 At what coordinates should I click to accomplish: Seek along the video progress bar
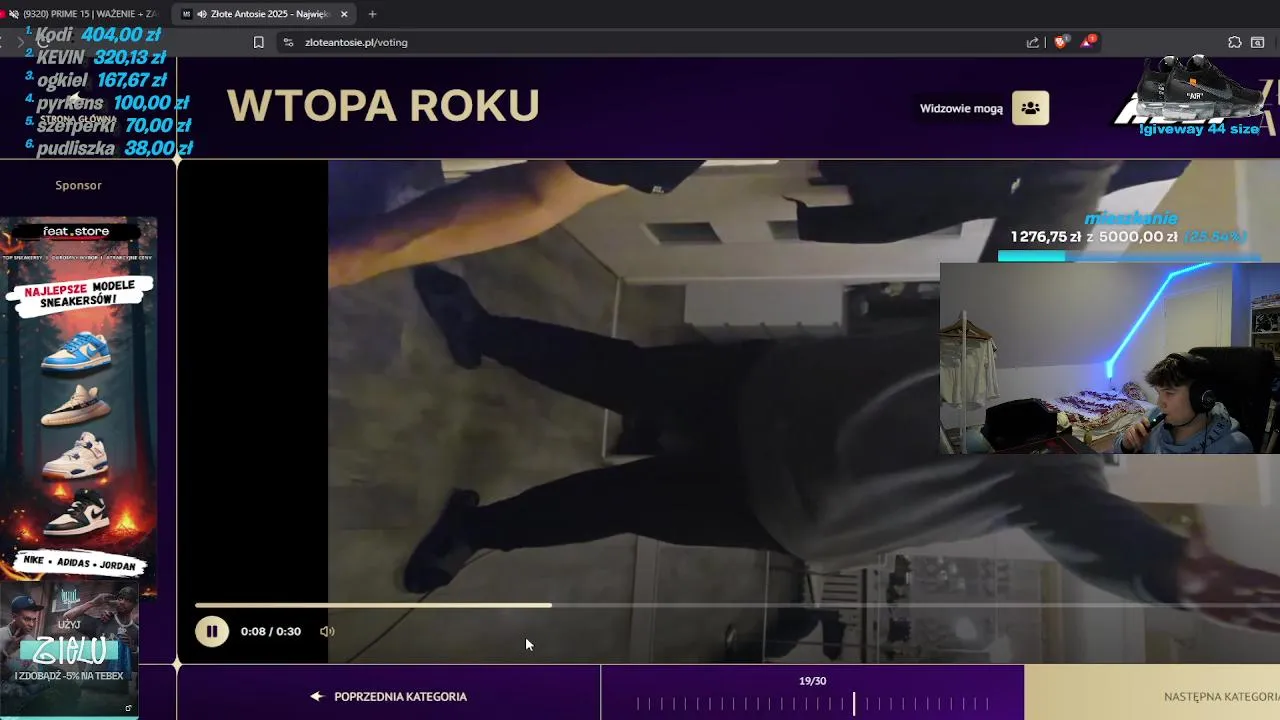click(737, 605)
